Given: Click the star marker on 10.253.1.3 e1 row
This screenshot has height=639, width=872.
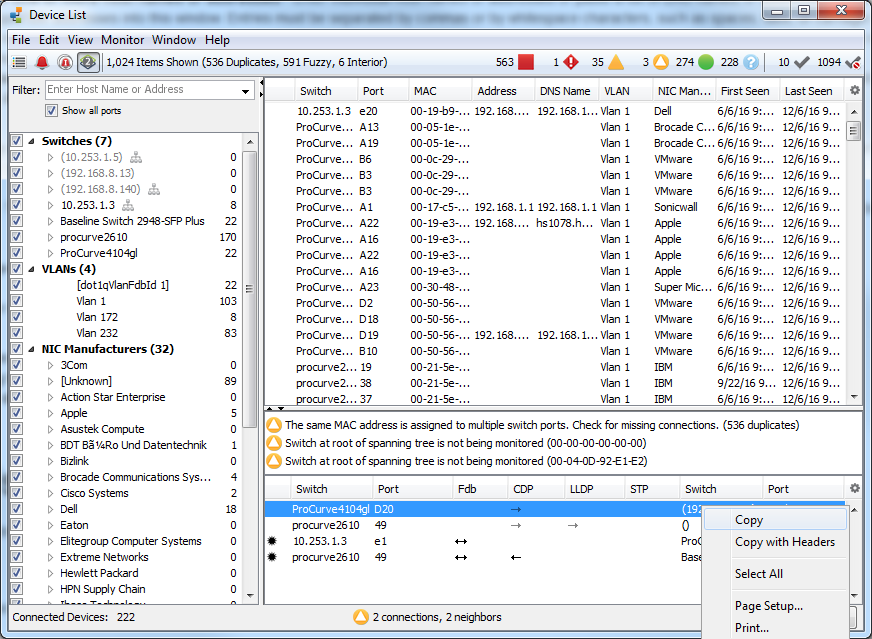Looking at the screenshot, I should point(272,541).
